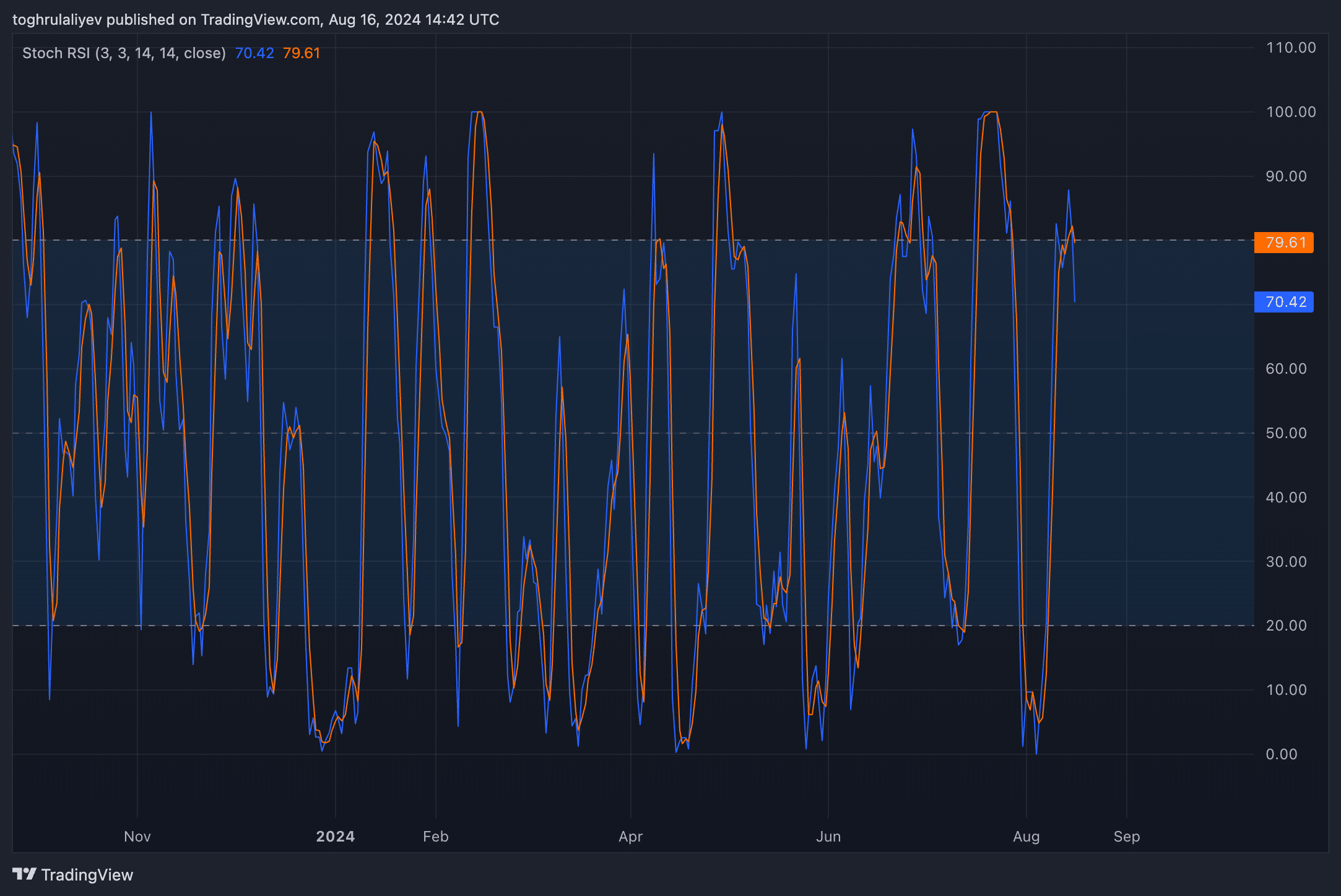
Task: Click the Sep date axis label
Action: [x=1127, y=837]
